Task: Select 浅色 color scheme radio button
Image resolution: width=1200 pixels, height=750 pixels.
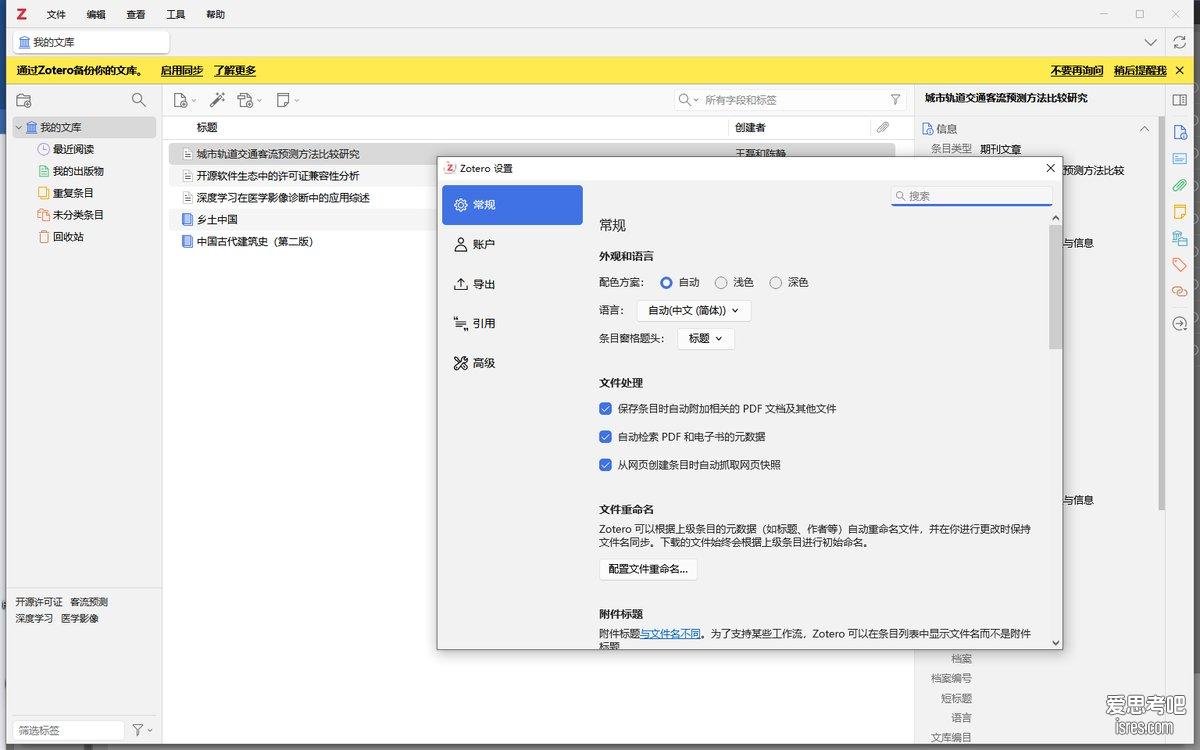Action: point(721,283)
